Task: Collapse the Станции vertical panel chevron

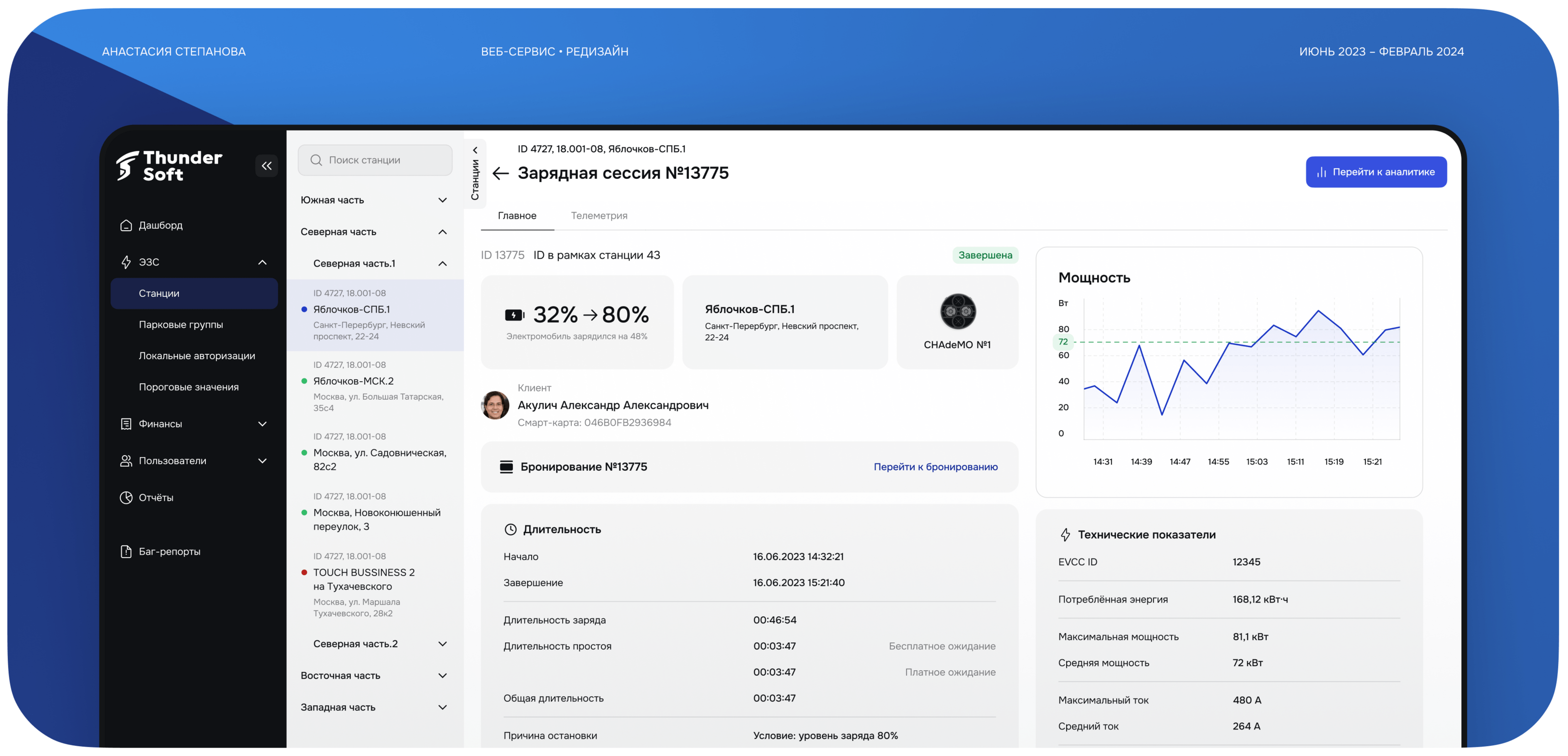Action: (x=475, y=150)
